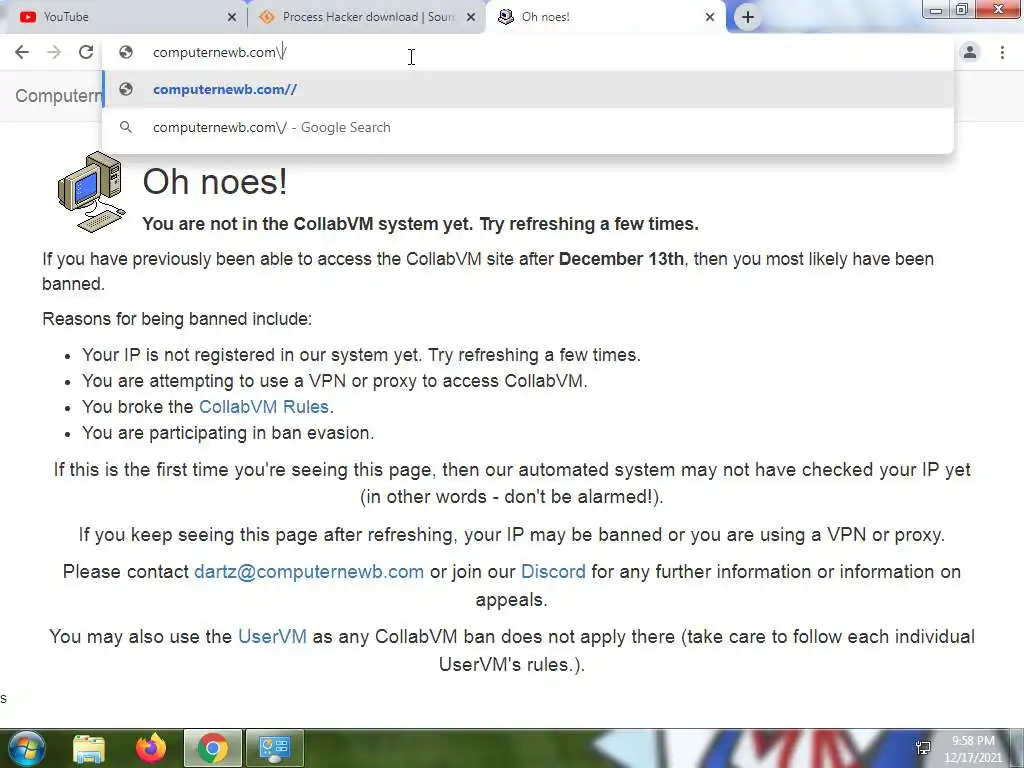Open File Explorer from the taskbar
The height and width of the screenshot is (768, 1024).
[x=89, y=748]
